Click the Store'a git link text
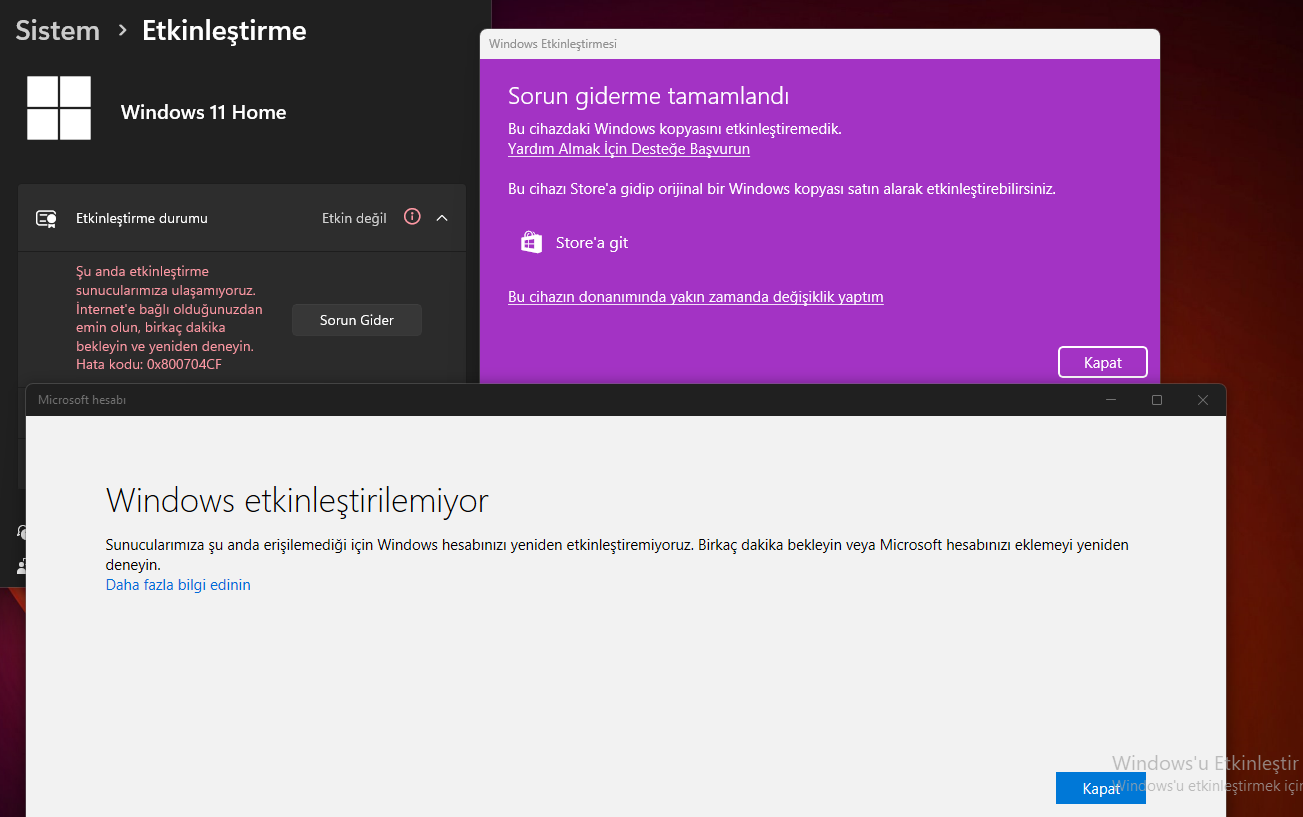The height and width of the screenshot is (817, 1303). 592,243
